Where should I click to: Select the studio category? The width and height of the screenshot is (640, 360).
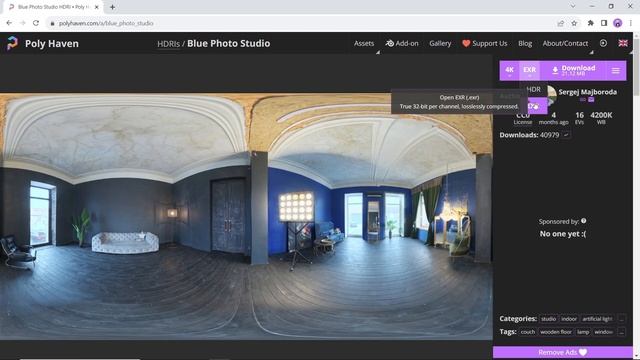coord(548,319)
